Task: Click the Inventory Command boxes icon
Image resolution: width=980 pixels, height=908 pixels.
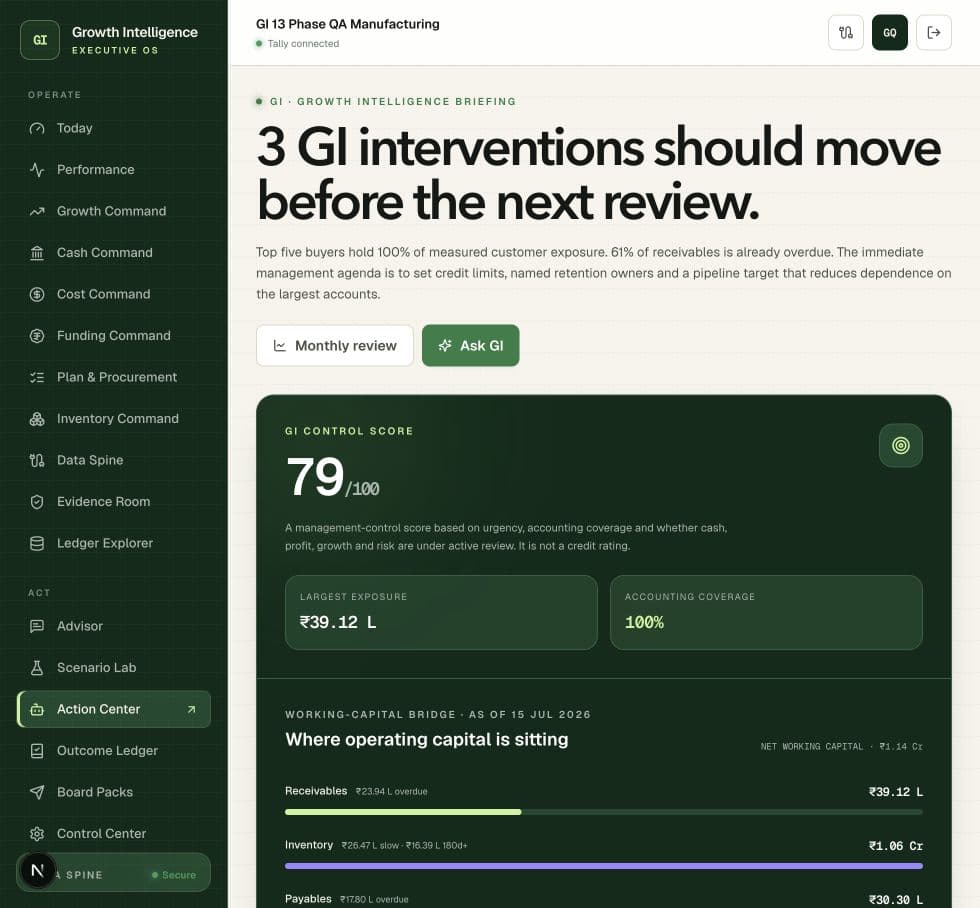Action: [37, 419]
